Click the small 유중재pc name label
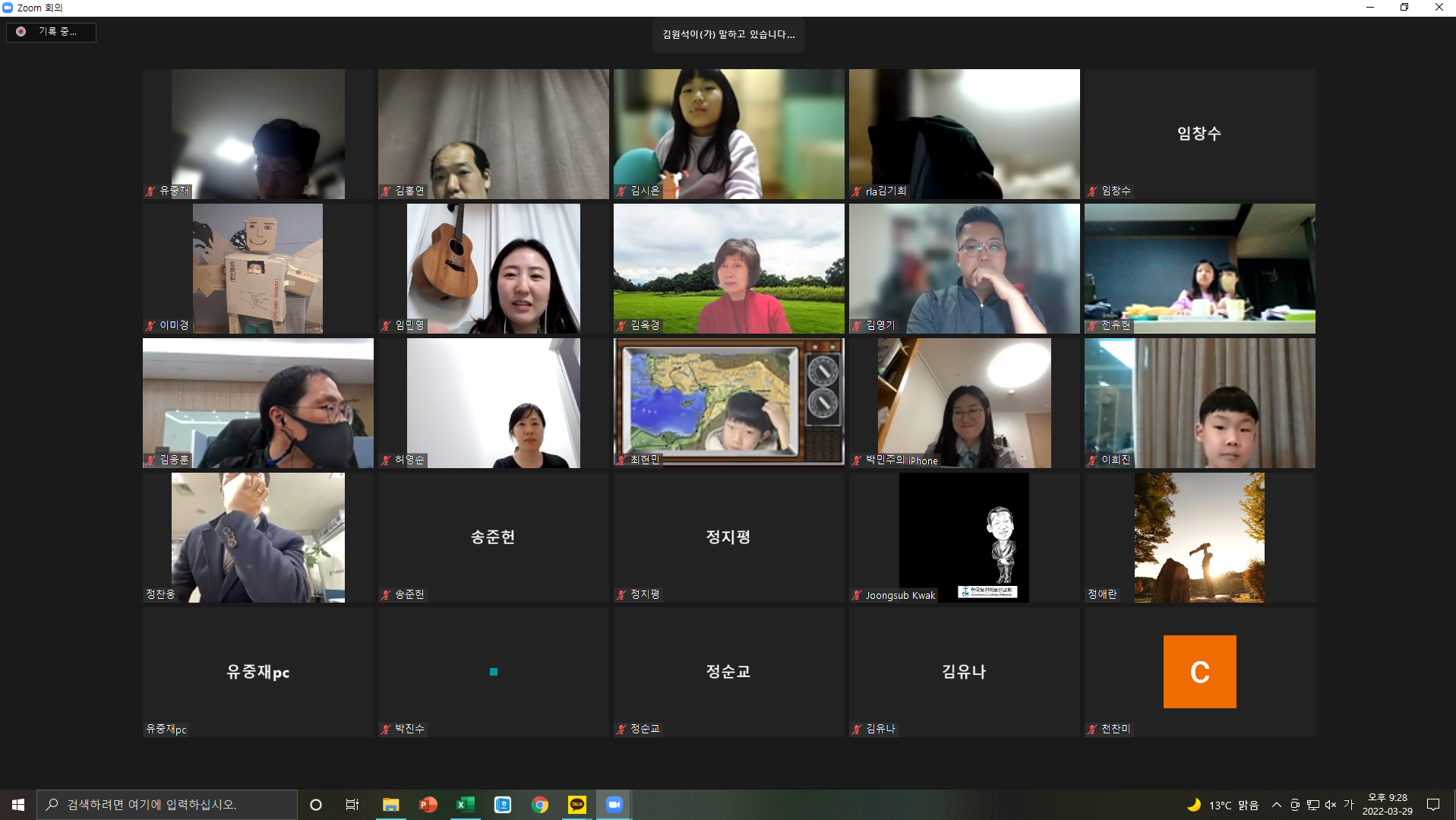 pos(166,729)
